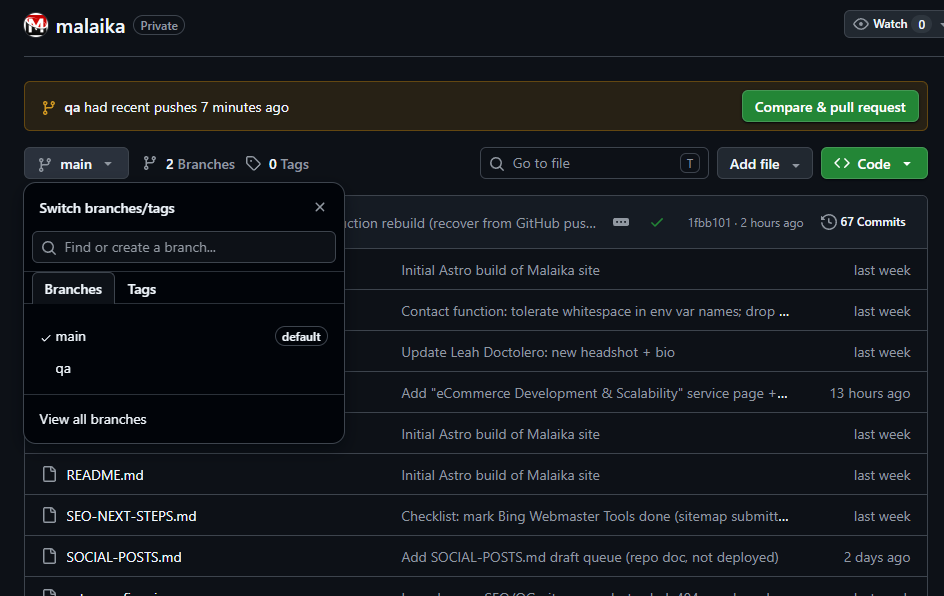Open commit 'Contact function: tolerate whitespace'
Viewport: 944px width, 596px height.
point(595,311)
